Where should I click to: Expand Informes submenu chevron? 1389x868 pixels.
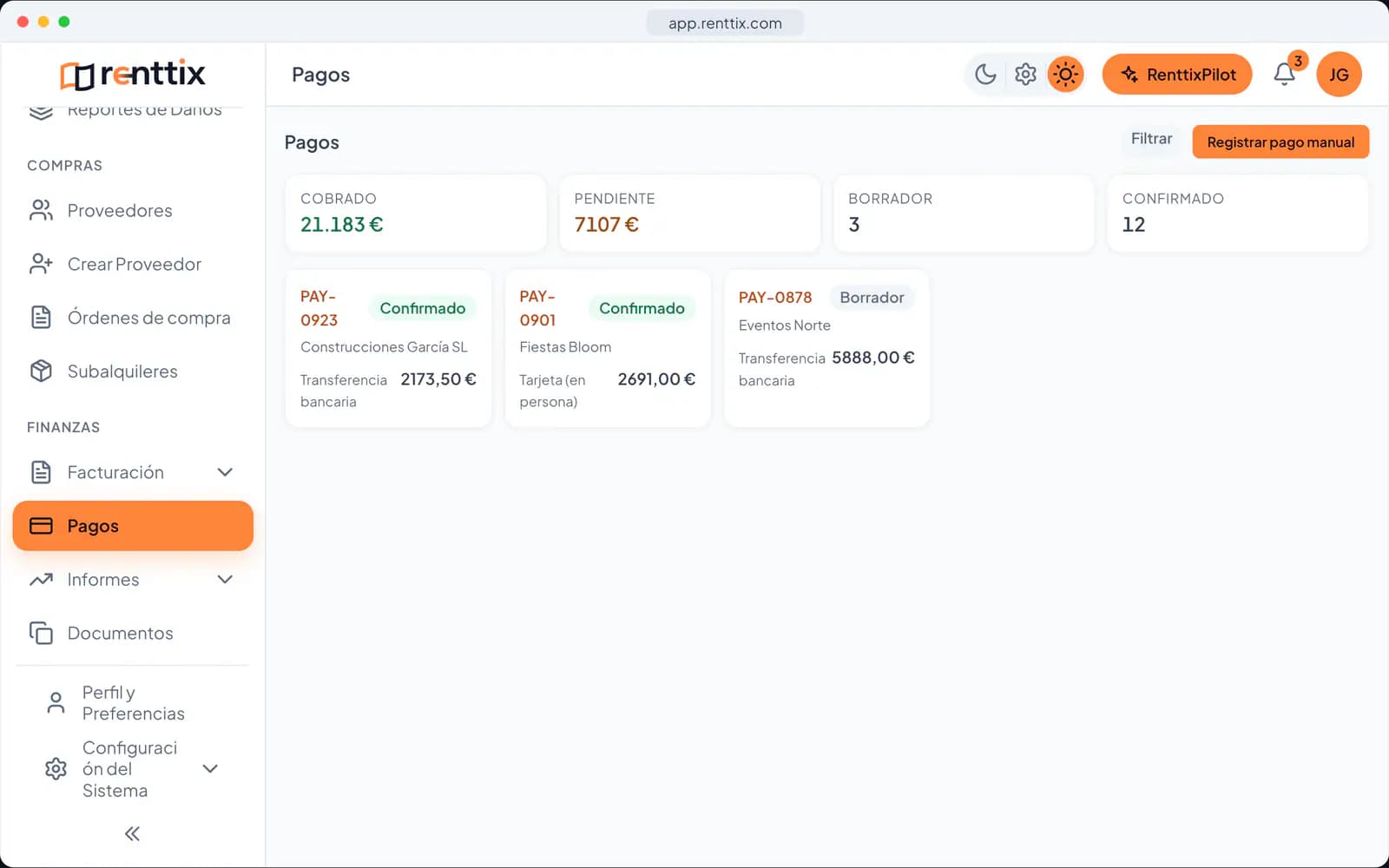click(x=225, y=580)
